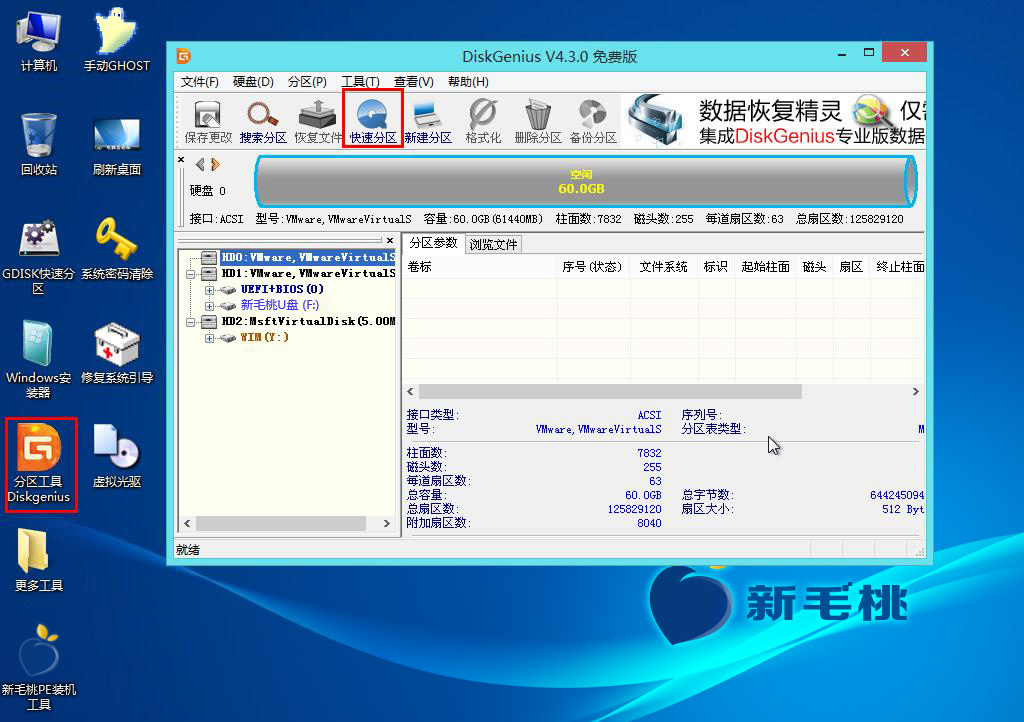This screenshot has height=722, width=1024.
Task: Select the 快速分区 quick partition tool
Action: (372, 121)
